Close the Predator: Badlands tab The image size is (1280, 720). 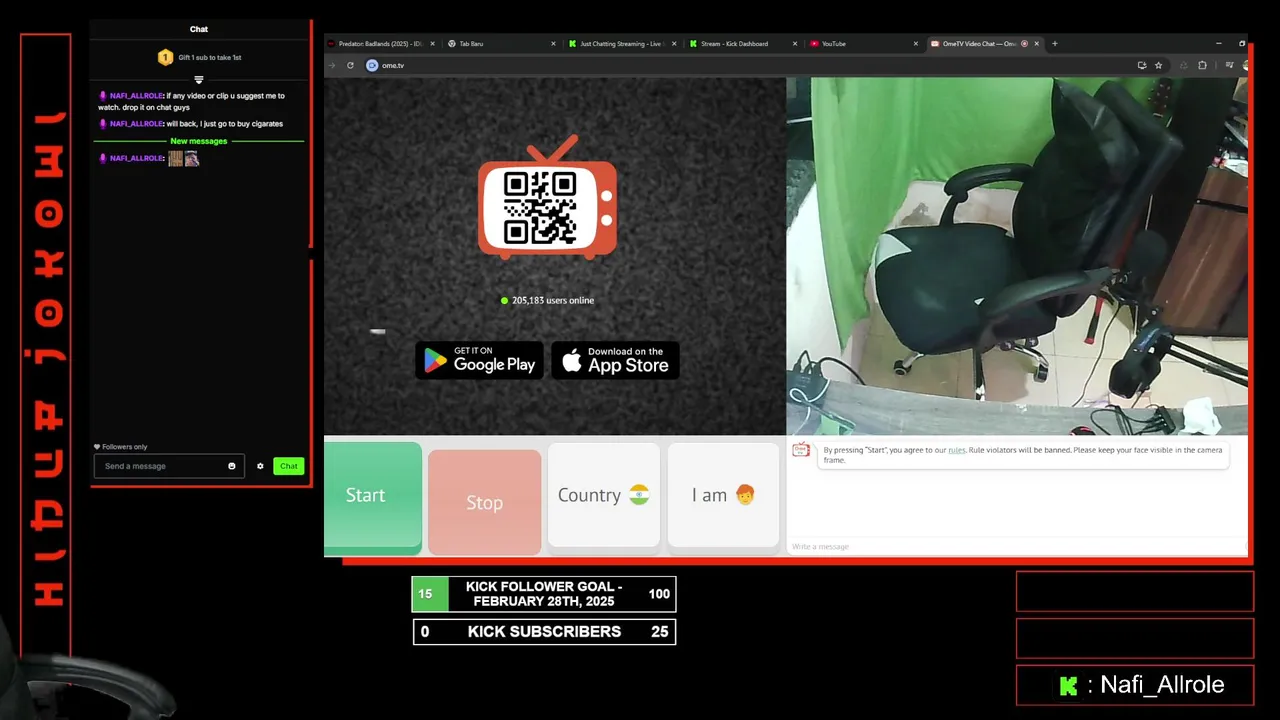click(433, 44)
